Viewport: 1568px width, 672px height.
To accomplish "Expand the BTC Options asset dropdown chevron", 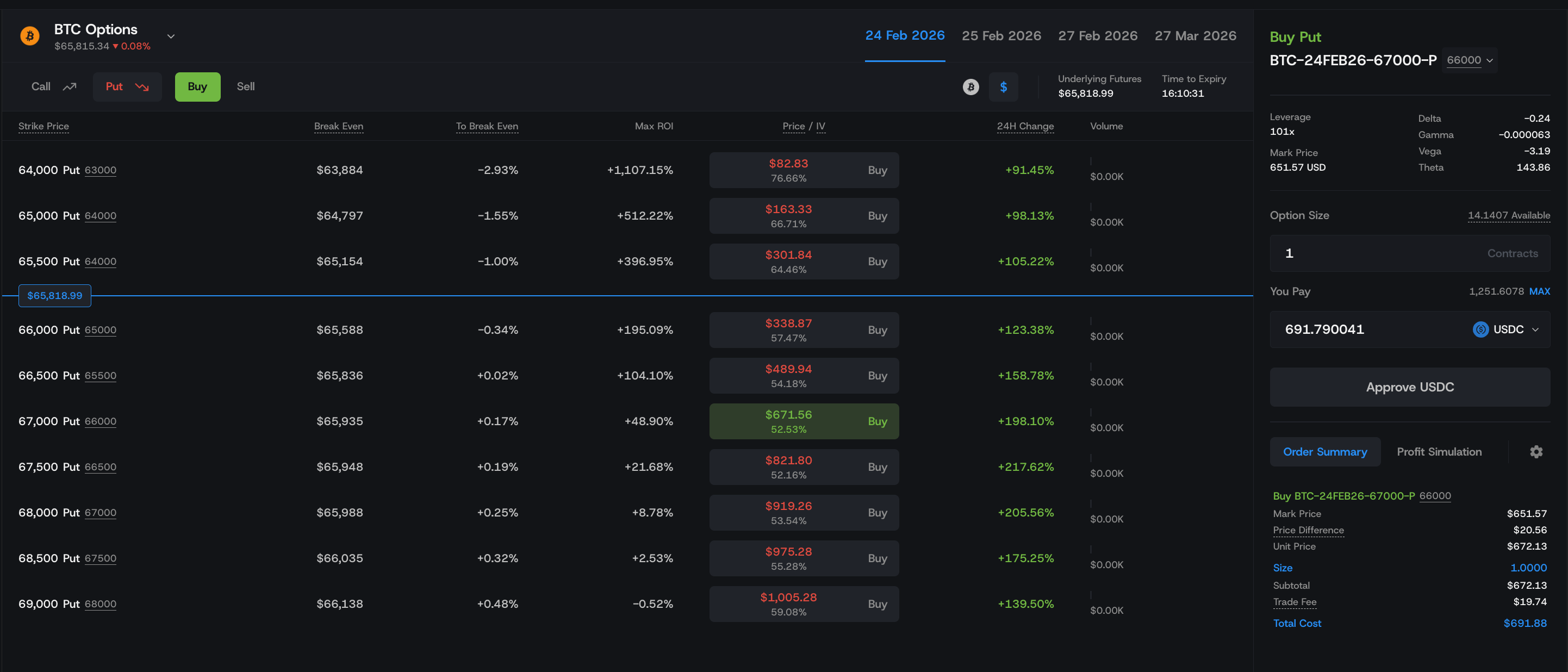I will click(x=171, y=36).
